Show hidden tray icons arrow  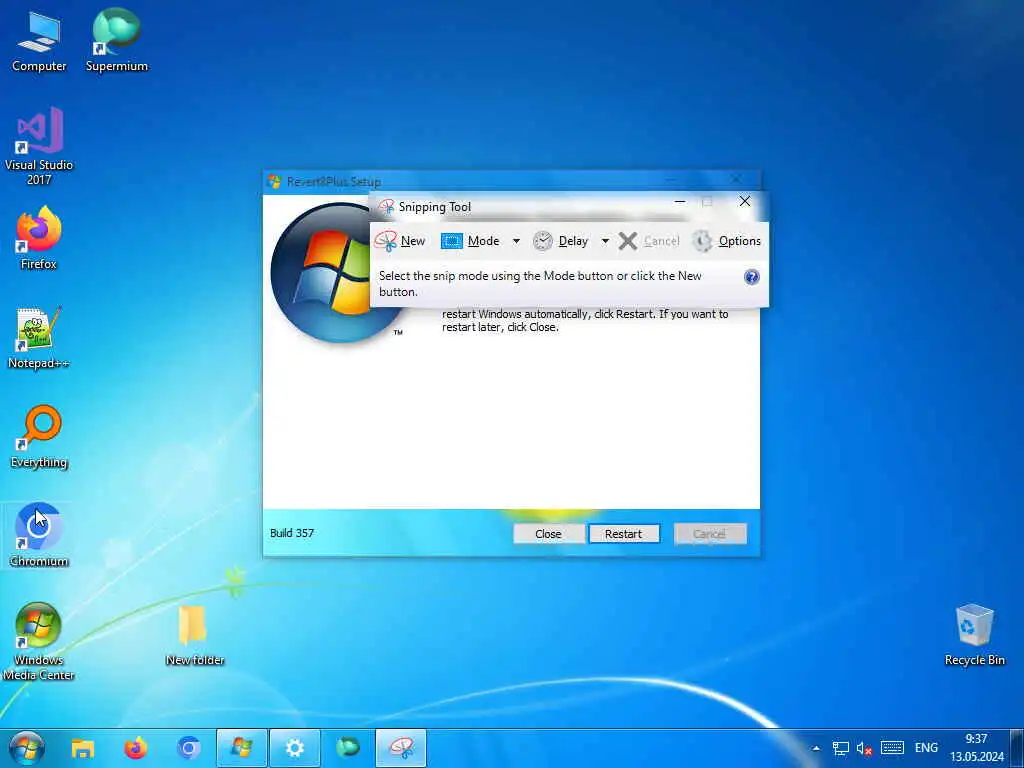coord(816,748)
